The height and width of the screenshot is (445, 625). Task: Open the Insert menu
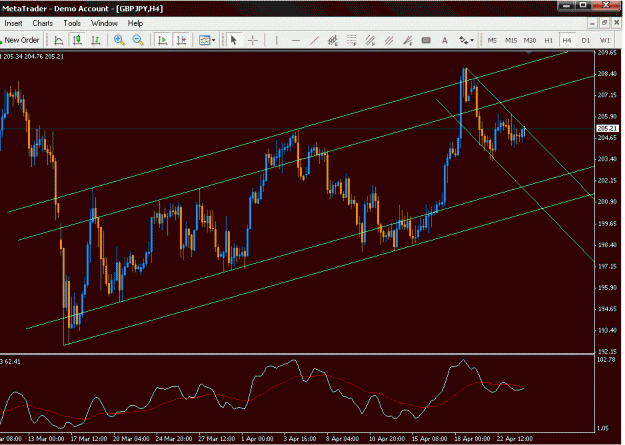[13, 23]
